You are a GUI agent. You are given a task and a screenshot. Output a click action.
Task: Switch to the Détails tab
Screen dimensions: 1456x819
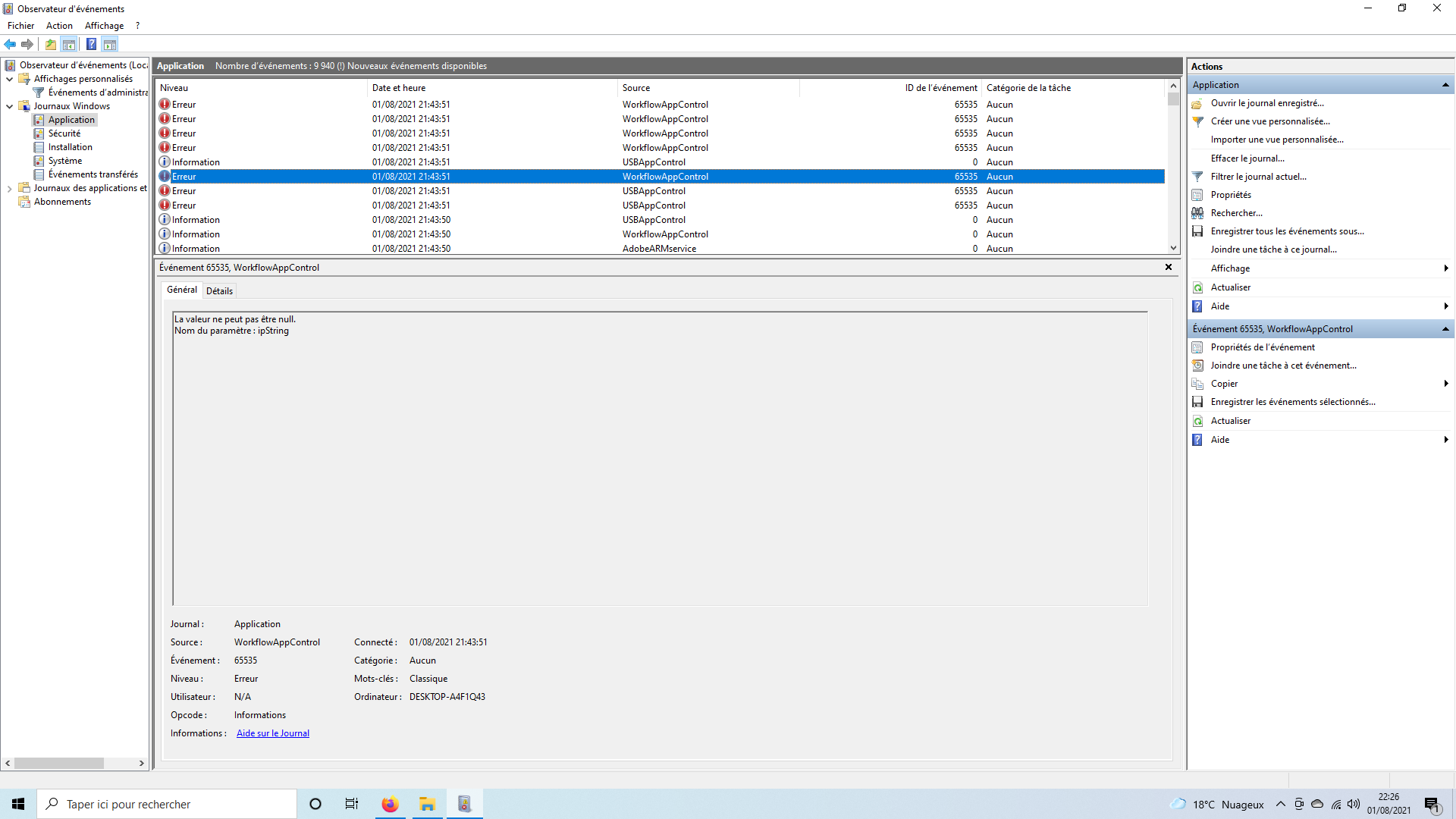[x=219, y=290]
